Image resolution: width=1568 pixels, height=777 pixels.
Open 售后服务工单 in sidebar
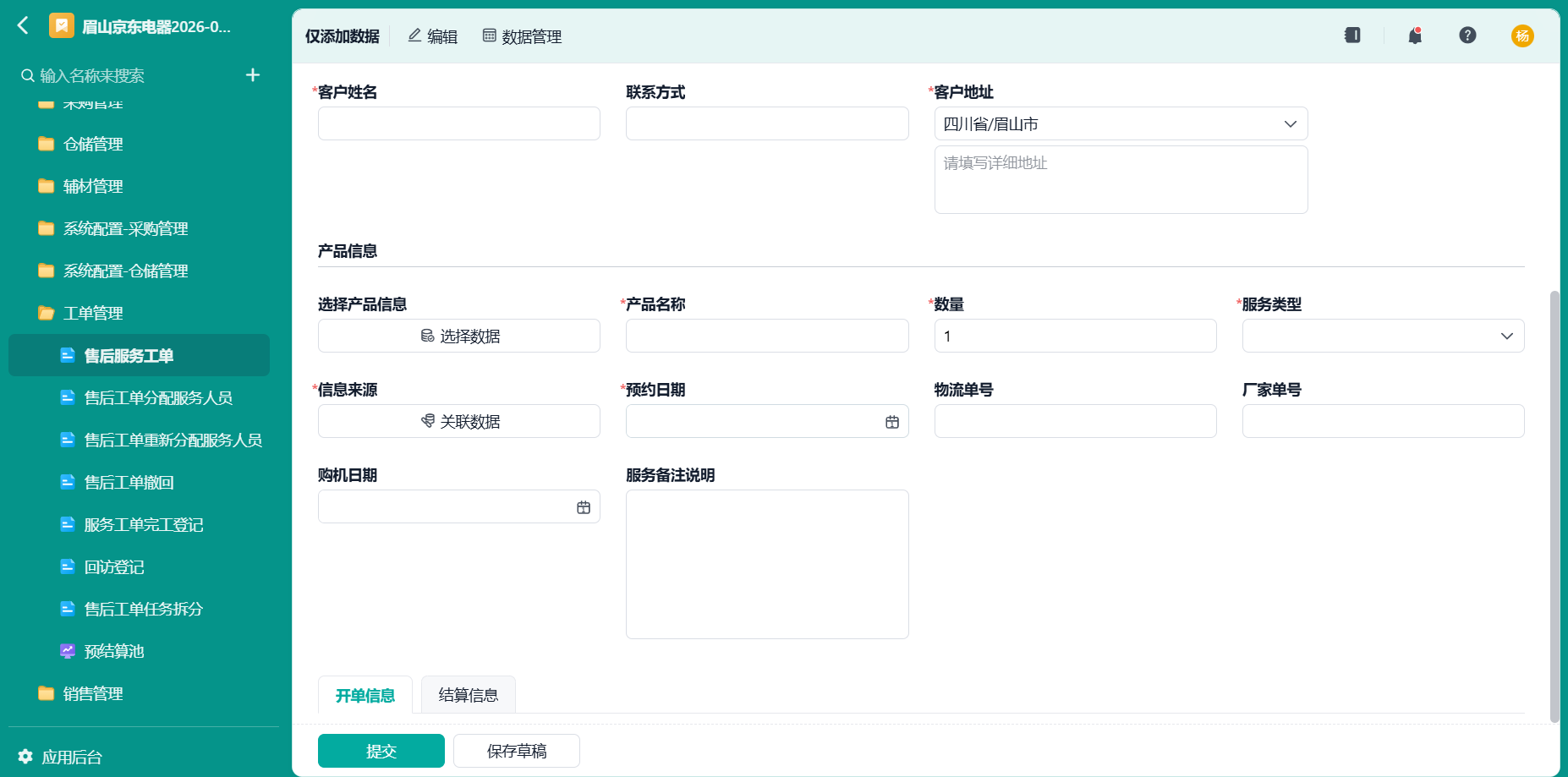pyautogui.click(x=139, y=355)
